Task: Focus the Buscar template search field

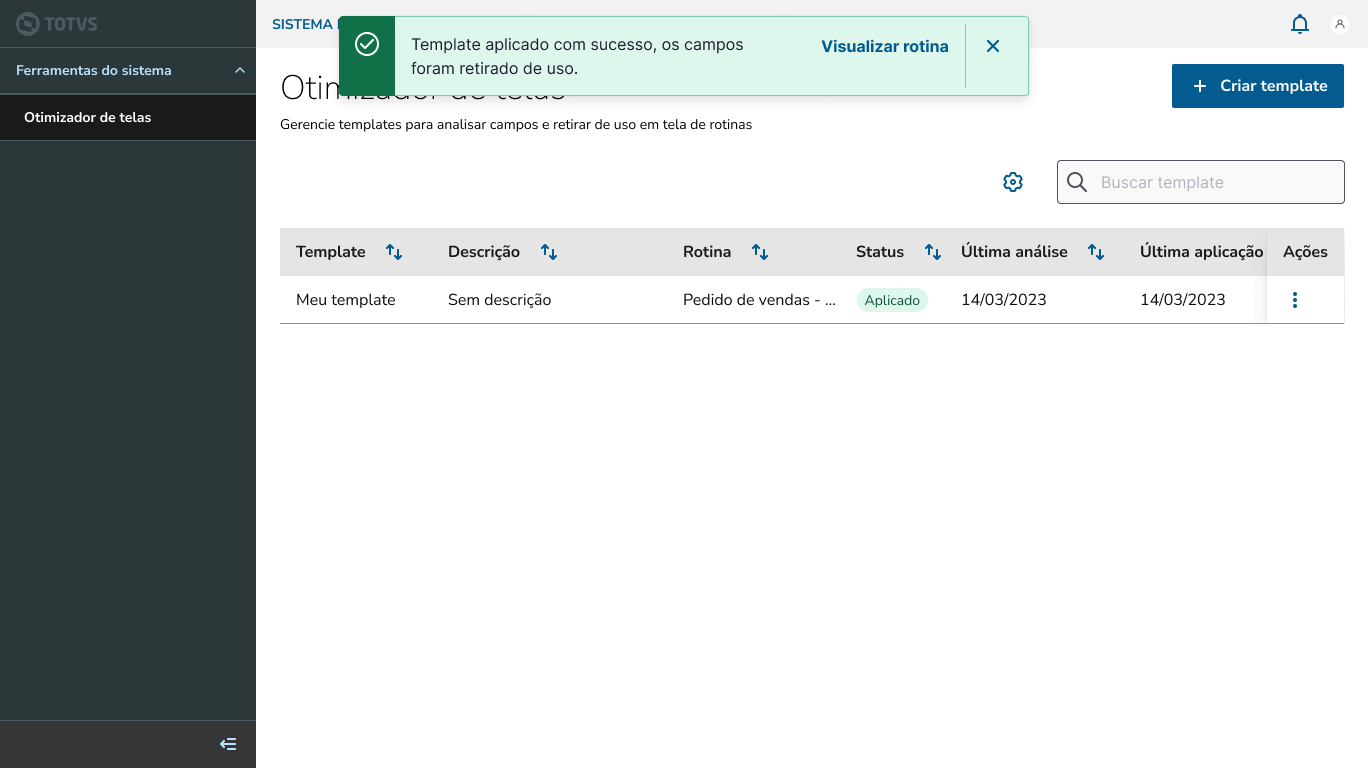Action: pyautogui.click(x=1201, y=182)
